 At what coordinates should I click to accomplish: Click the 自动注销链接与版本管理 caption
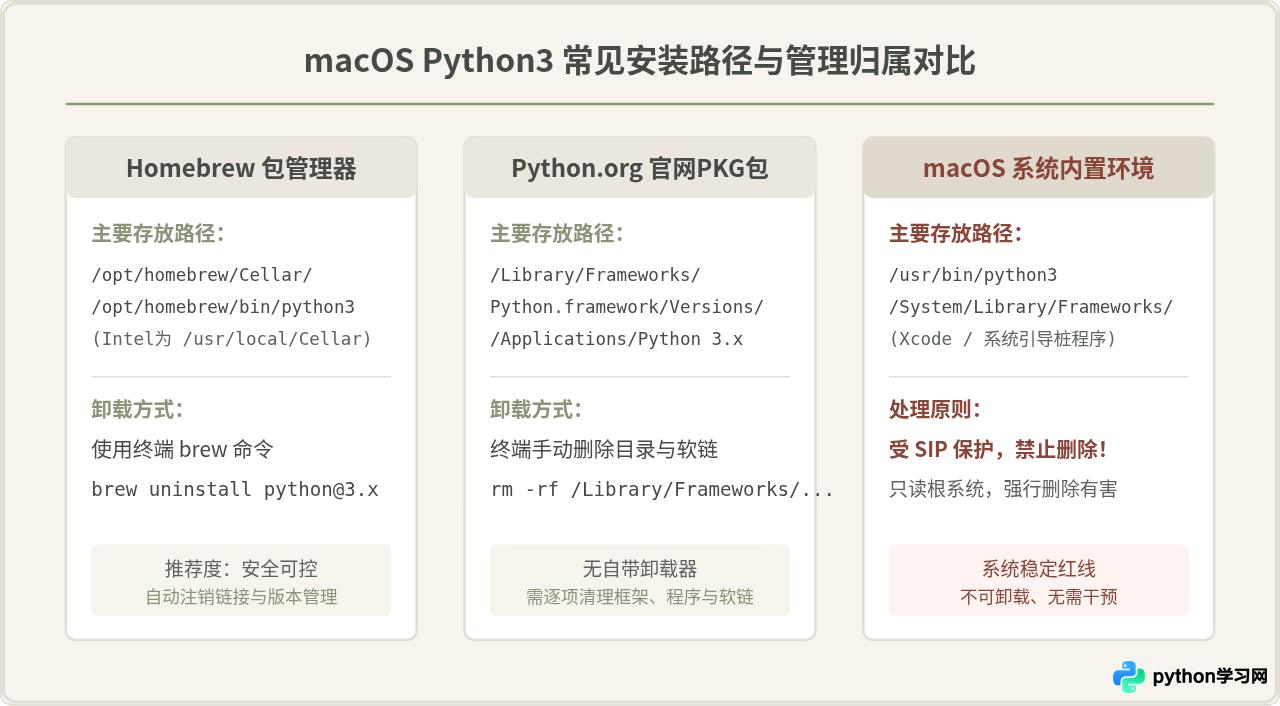[241, 597]
